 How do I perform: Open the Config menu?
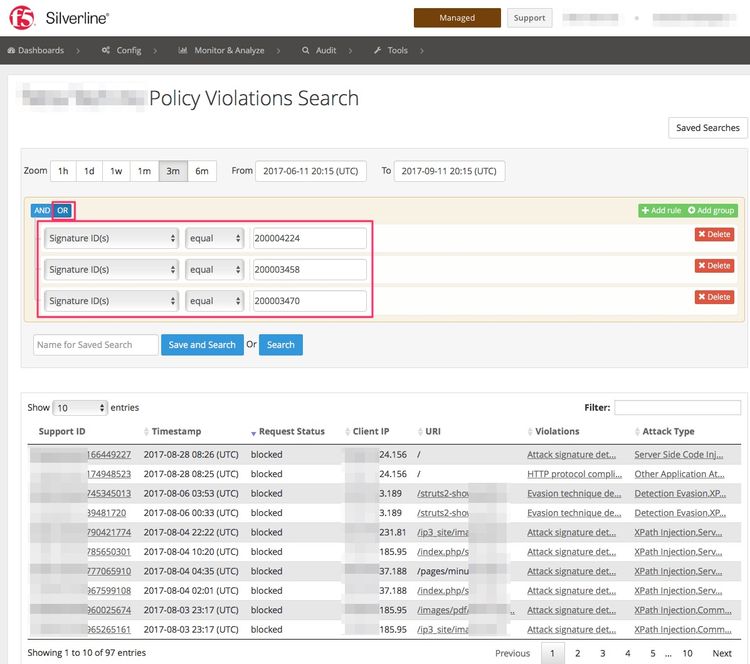coord(121,50)
